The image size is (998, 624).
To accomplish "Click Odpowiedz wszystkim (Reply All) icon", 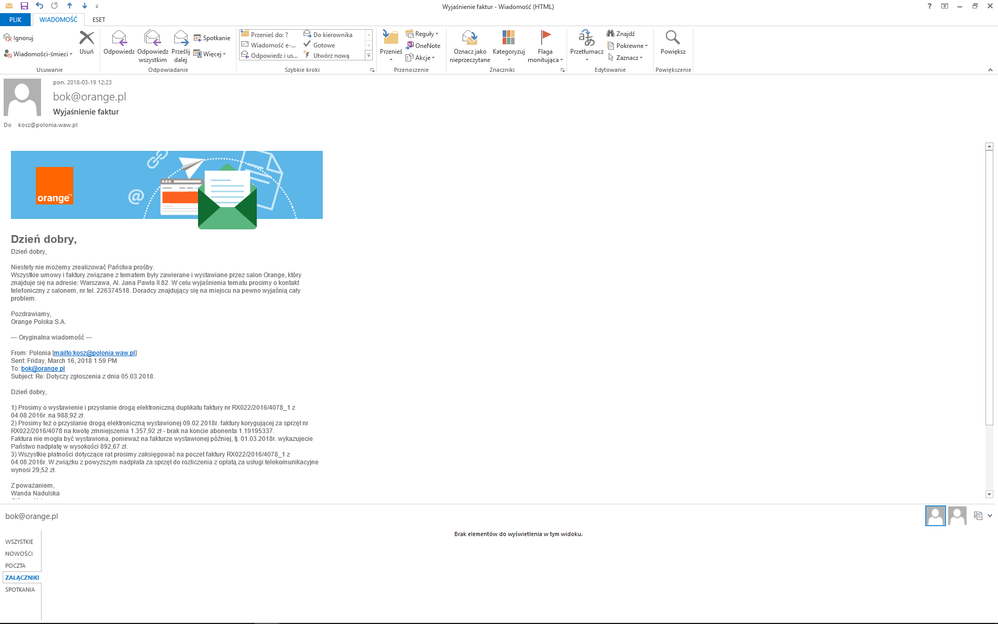I will click(x=152, y=44).
